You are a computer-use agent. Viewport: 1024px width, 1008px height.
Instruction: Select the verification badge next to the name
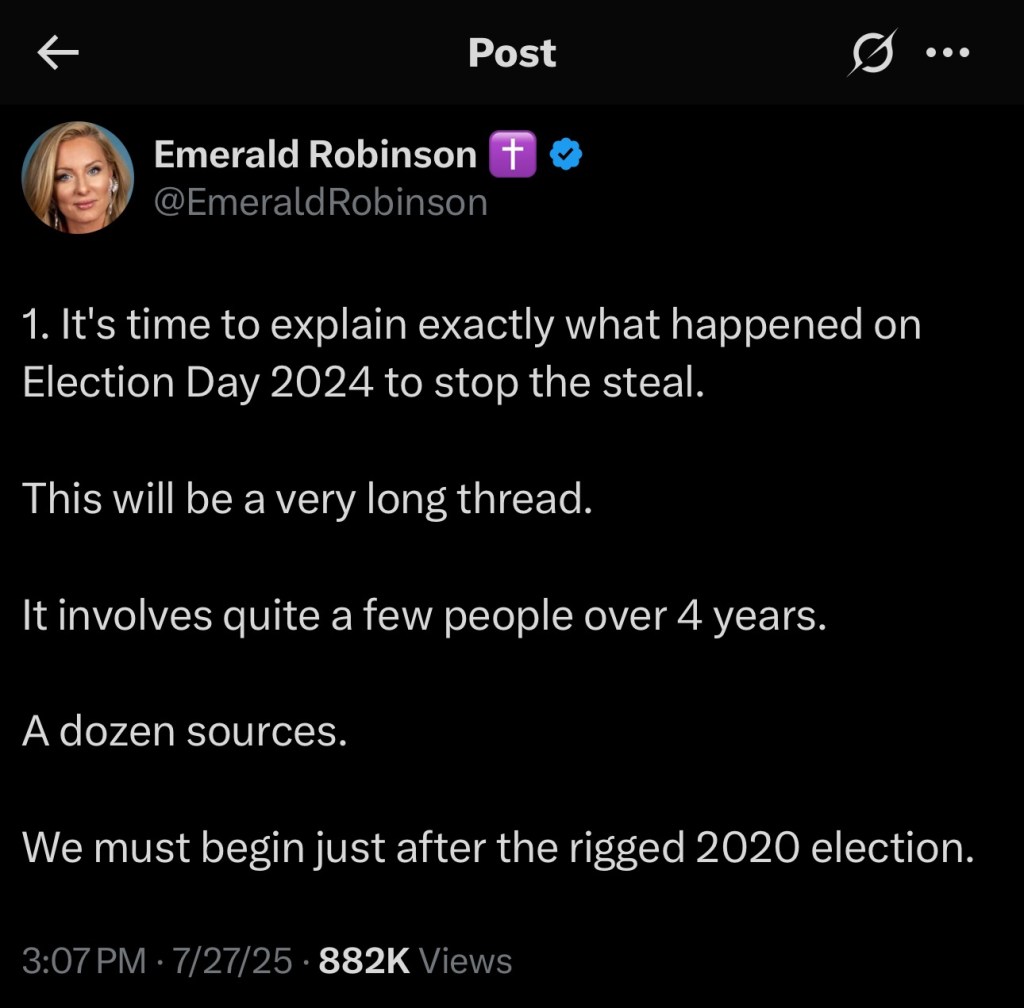point(566,153)
